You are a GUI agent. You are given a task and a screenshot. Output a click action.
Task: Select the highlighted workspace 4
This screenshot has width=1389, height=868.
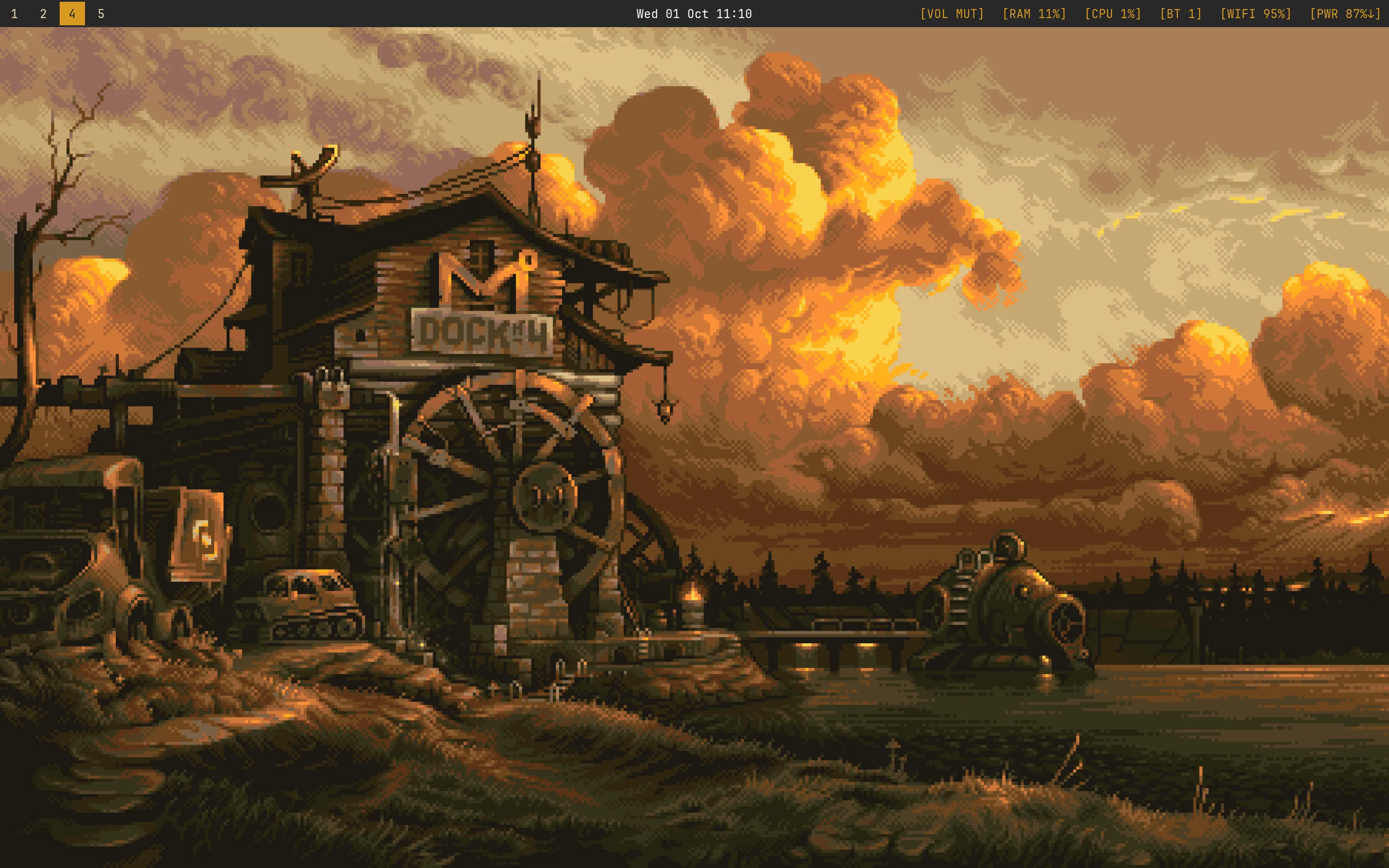(72, 14)
